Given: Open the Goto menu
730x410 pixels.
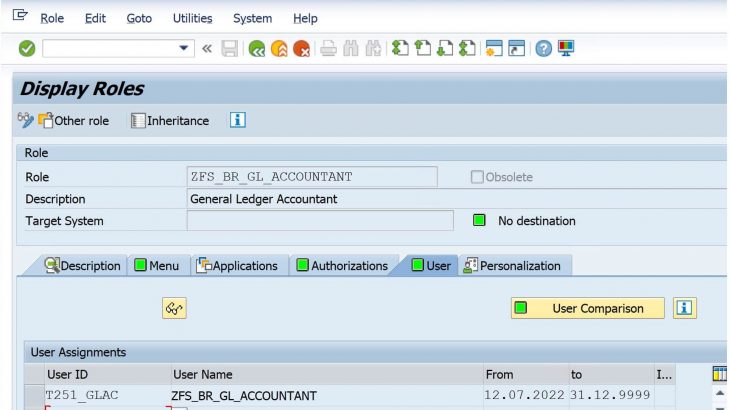Looking at the screenshot, I should coord(139,18).
